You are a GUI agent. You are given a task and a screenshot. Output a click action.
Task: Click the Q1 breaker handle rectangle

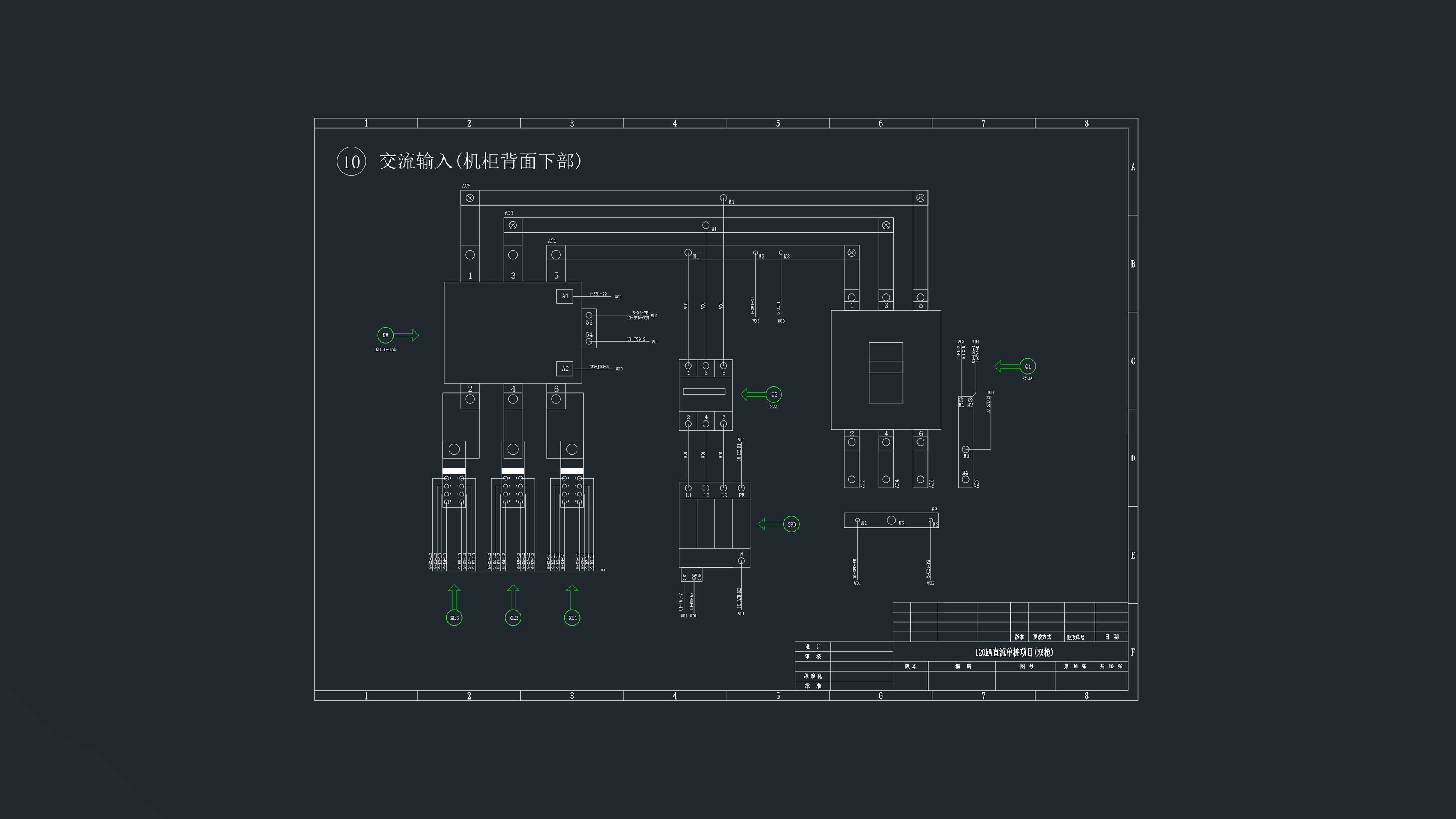pos(886,373)
